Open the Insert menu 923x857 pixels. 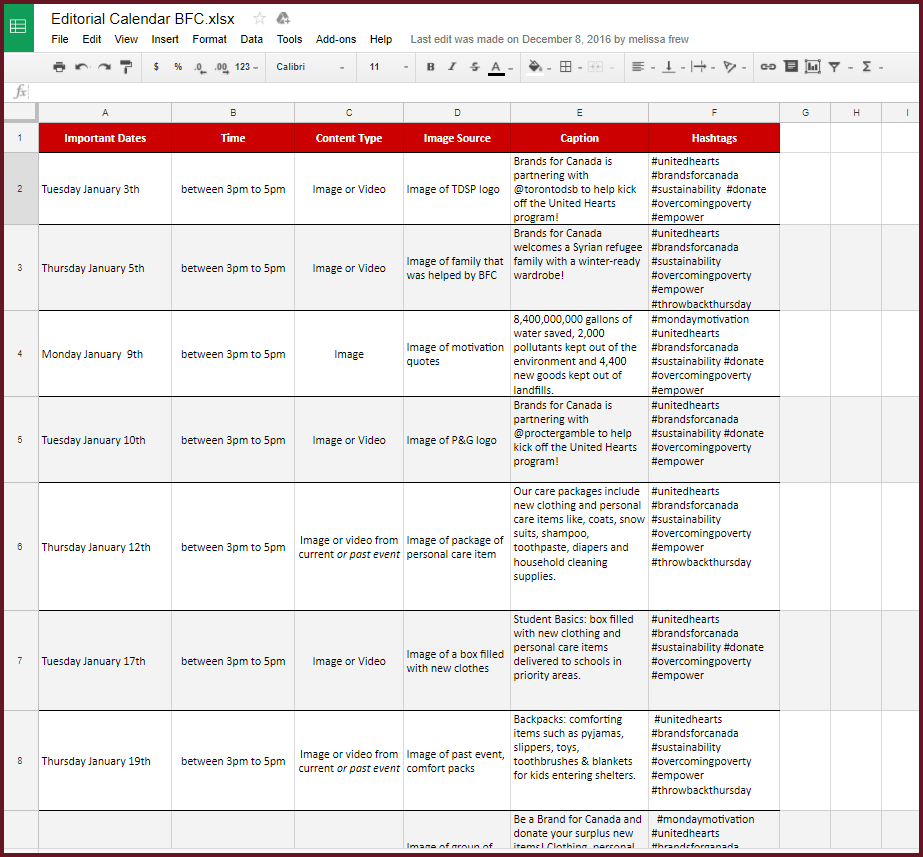(165, 39)
